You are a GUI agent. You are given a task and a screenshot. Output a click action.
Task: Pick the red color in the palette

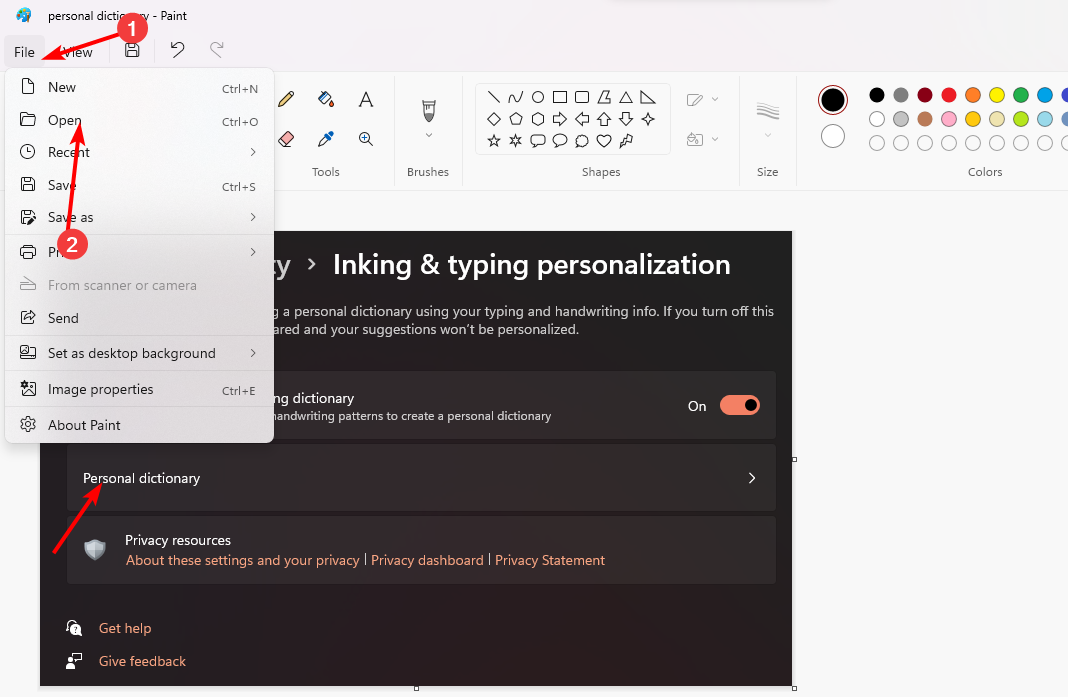tap(949, 95)
